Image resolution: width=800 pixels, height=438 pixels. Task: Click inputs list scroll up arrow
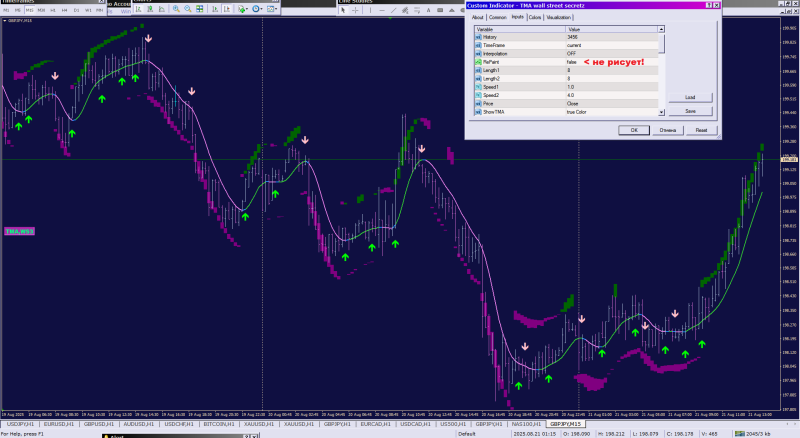661,29
